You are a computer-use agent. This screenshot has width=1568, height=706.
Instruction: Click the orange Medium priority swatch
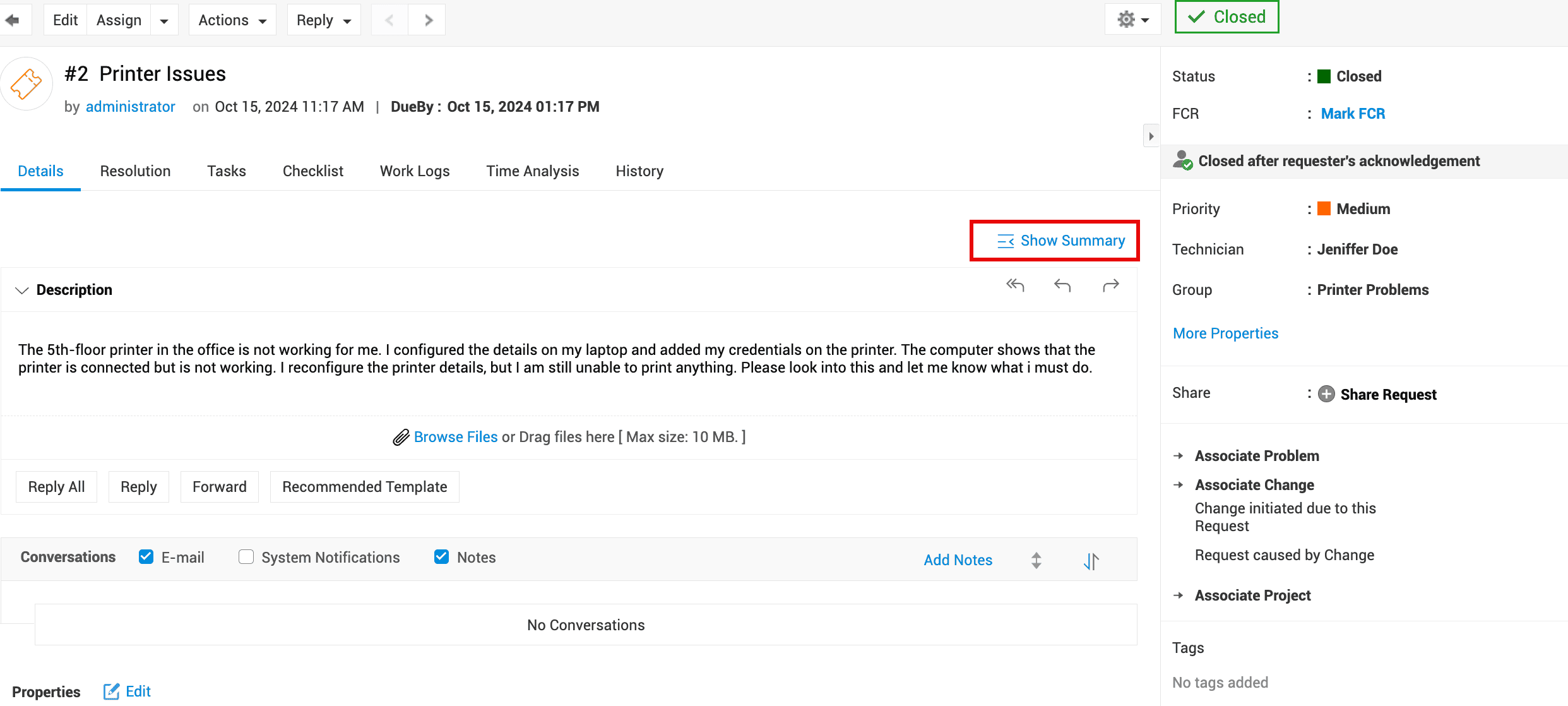(1324, 209)
